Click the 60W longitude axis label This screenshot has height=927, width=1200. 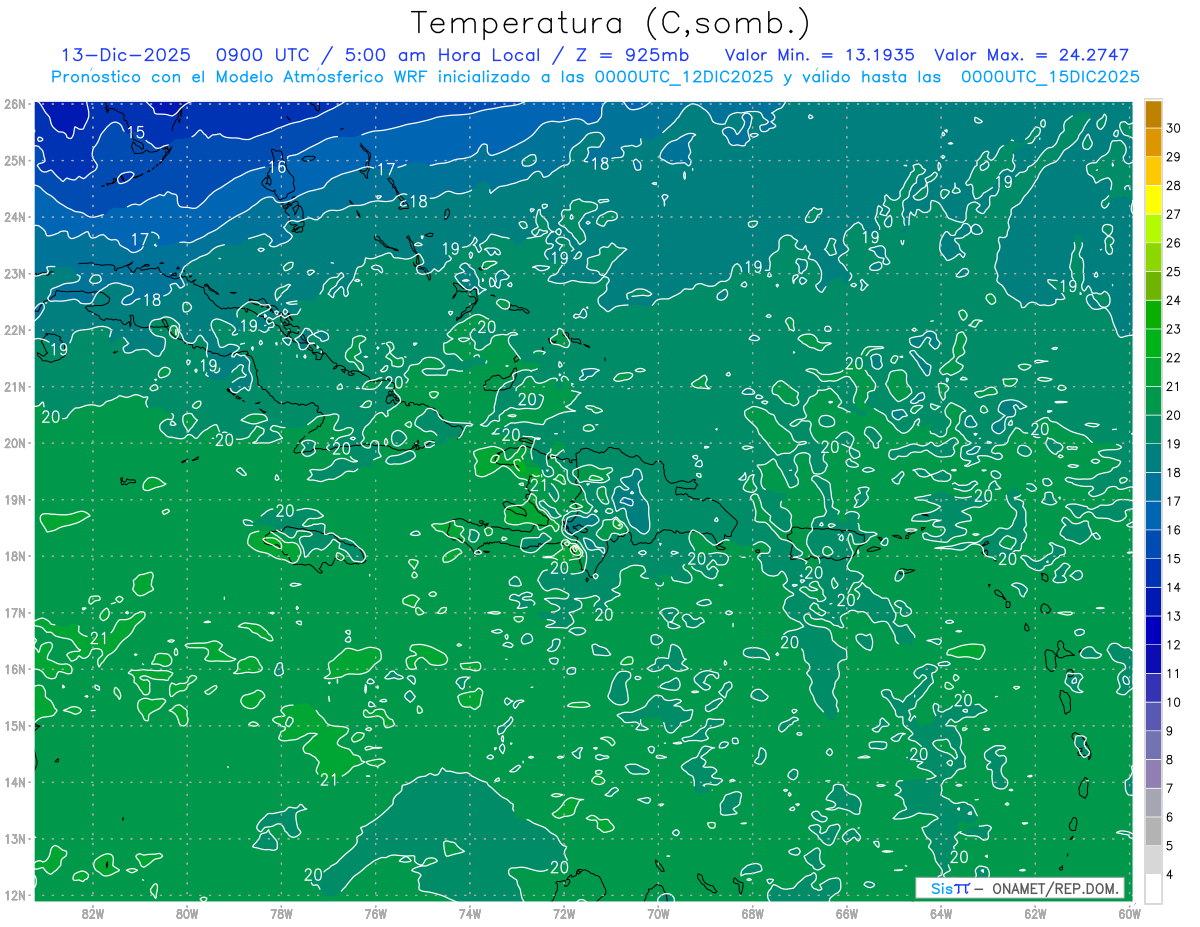coord(1128,913)
